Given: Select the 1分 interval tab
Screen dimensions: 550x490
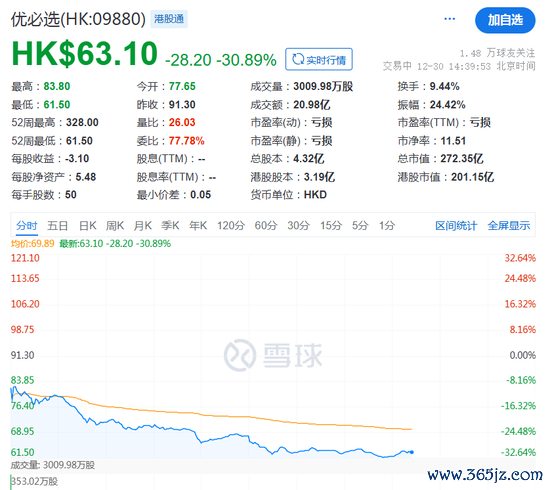Looking at the screenshot, I should coord(387,226).
